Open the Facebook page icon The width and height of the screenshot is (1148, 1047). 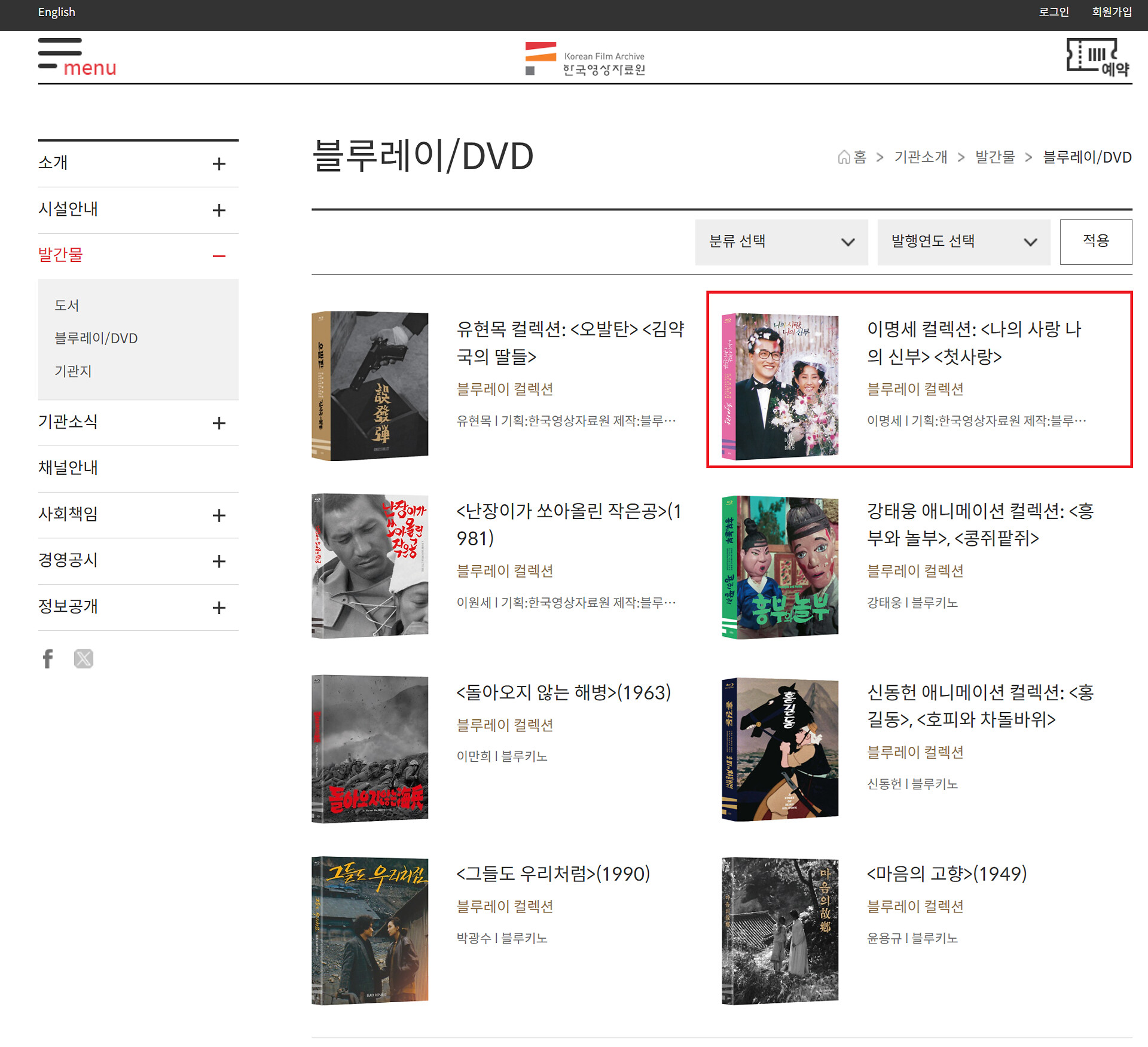[x=48, y=658]
